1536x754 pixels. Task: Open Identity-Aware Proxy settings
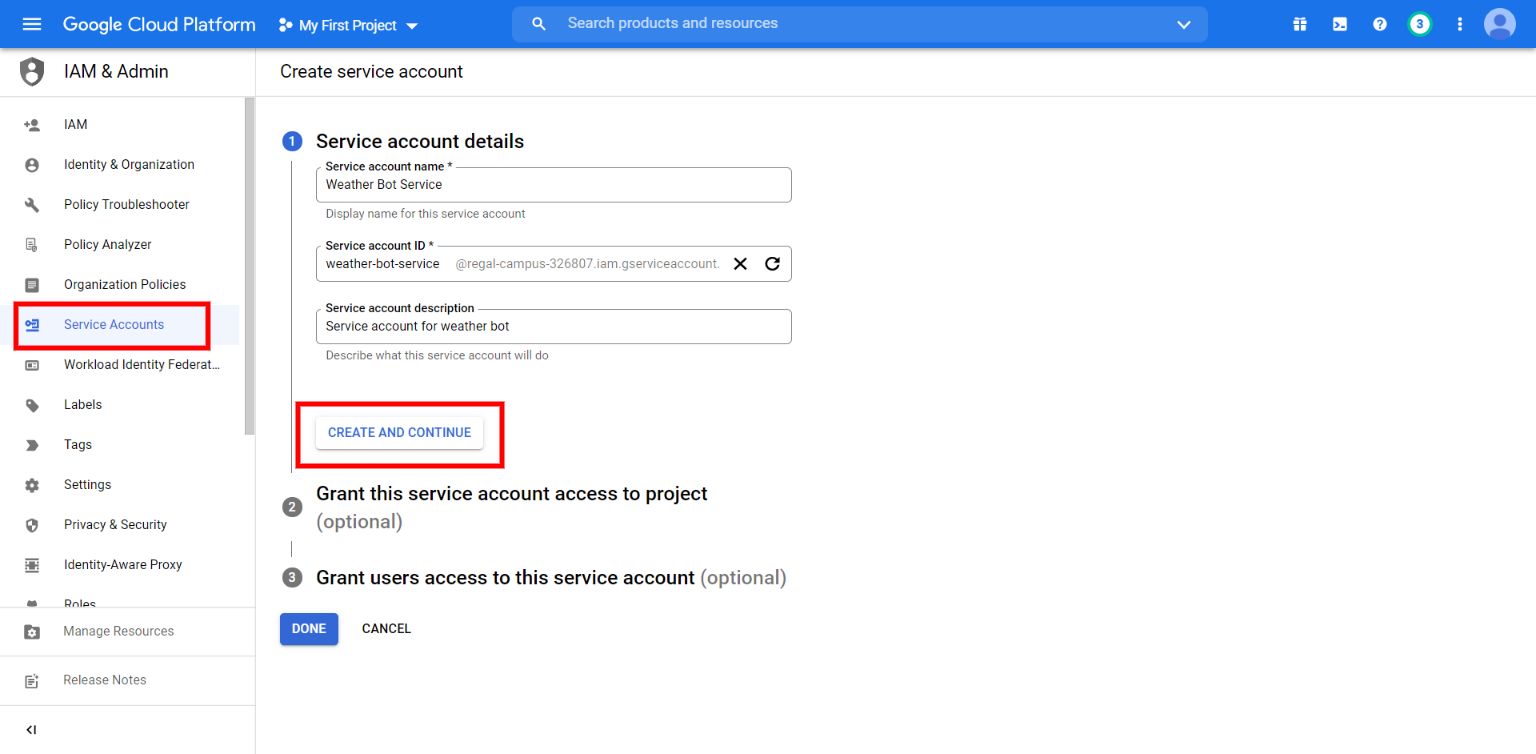pyautogui.click(x=122, y=564)
